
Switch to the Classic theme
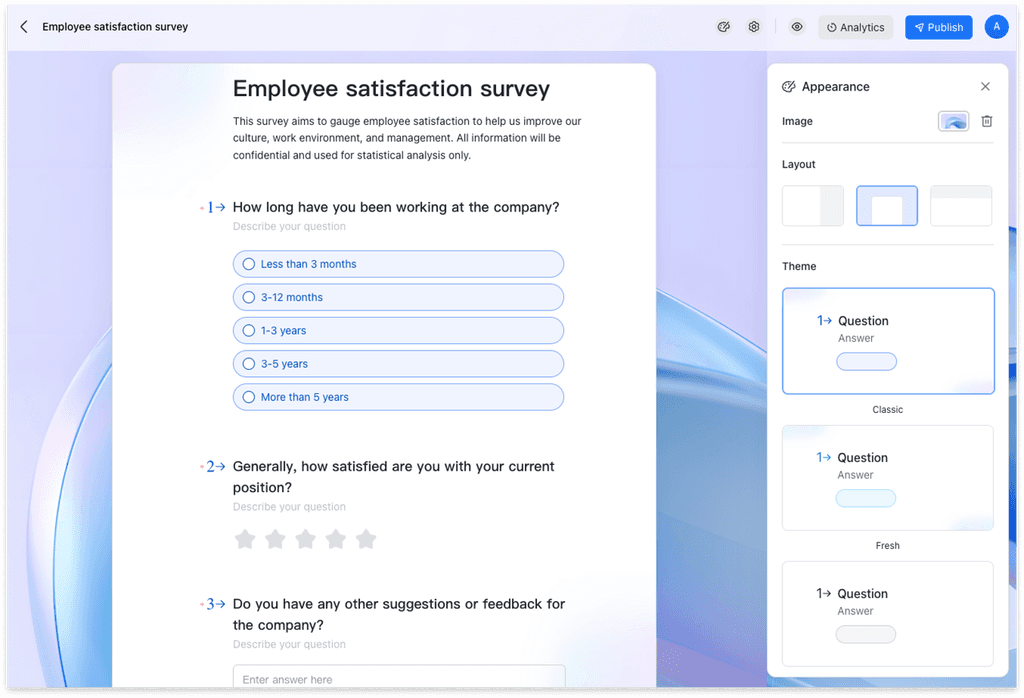tap(887, 341)
